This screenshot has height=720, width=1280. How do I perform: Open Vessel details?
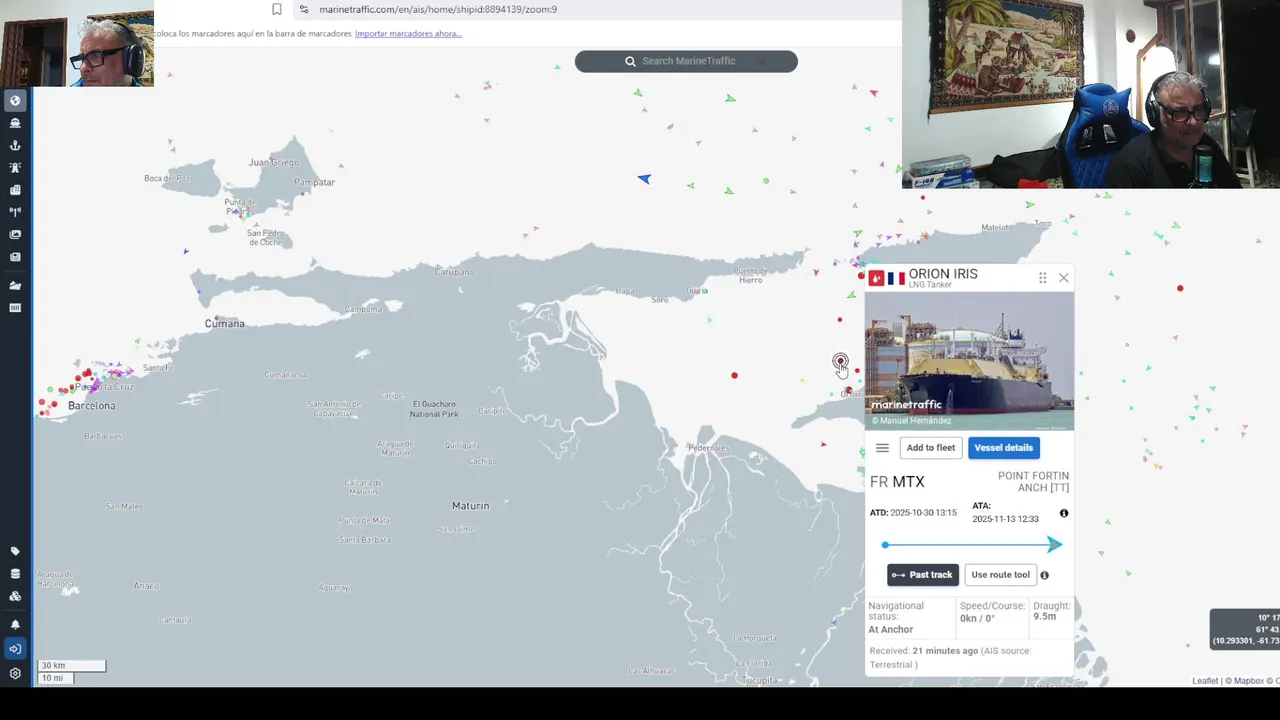(1003, 448)
